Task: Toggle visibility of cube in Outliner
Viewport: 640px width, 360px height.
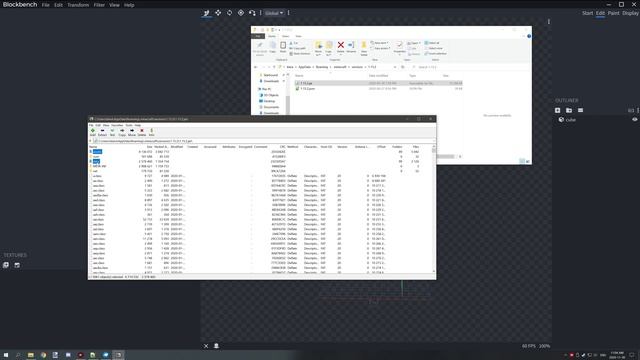Action: pyautogui.click(x=635, y=120)
